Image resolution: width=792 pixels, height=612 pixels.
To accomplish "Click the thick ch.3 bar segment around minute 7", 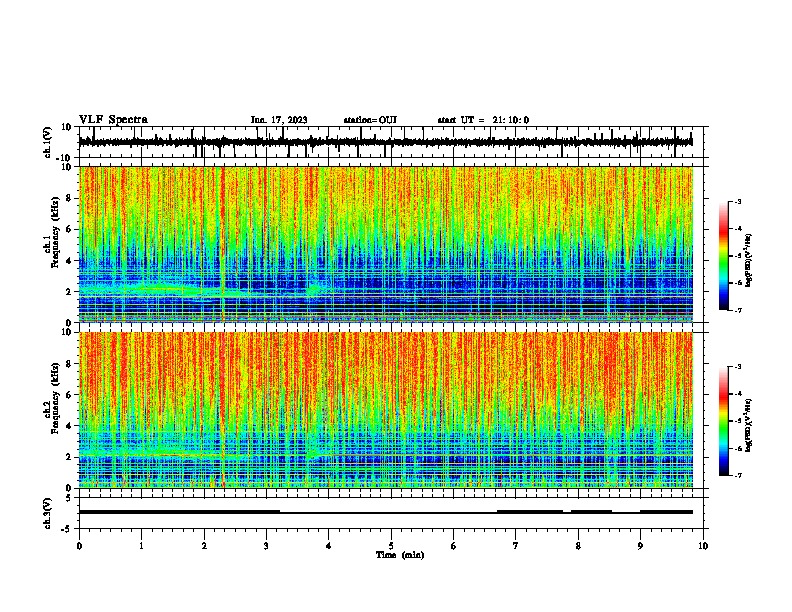I will coord(530,512).
